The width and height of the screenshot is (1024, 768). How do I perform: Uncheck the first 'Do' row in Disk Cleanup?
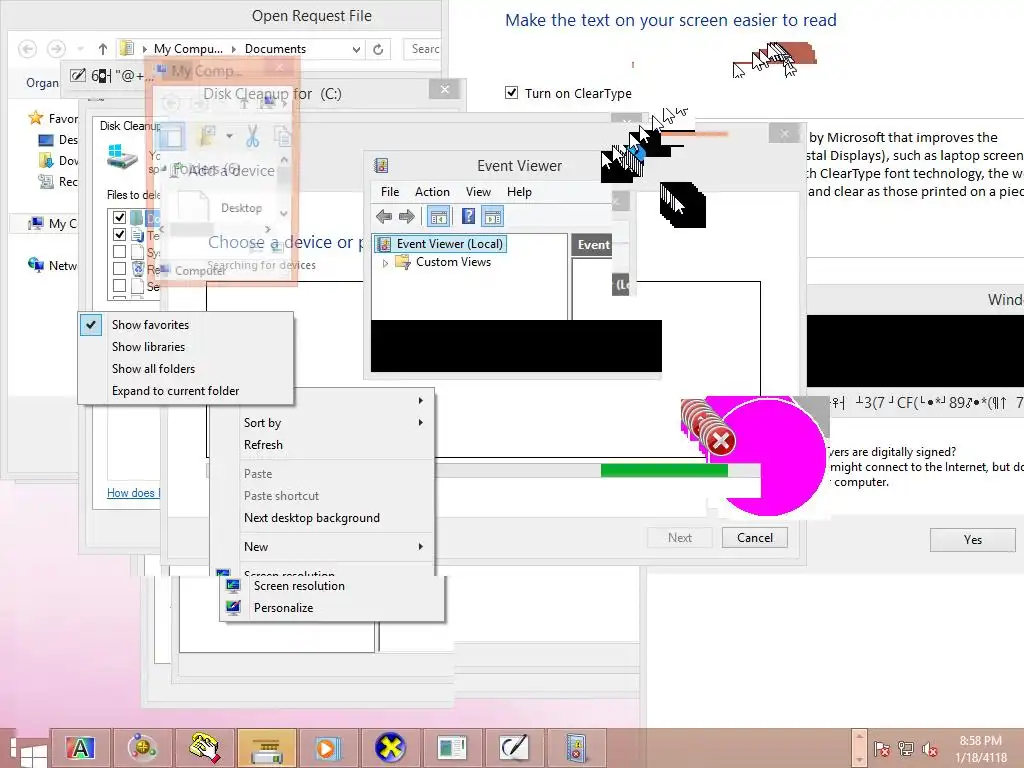point(119,217)
